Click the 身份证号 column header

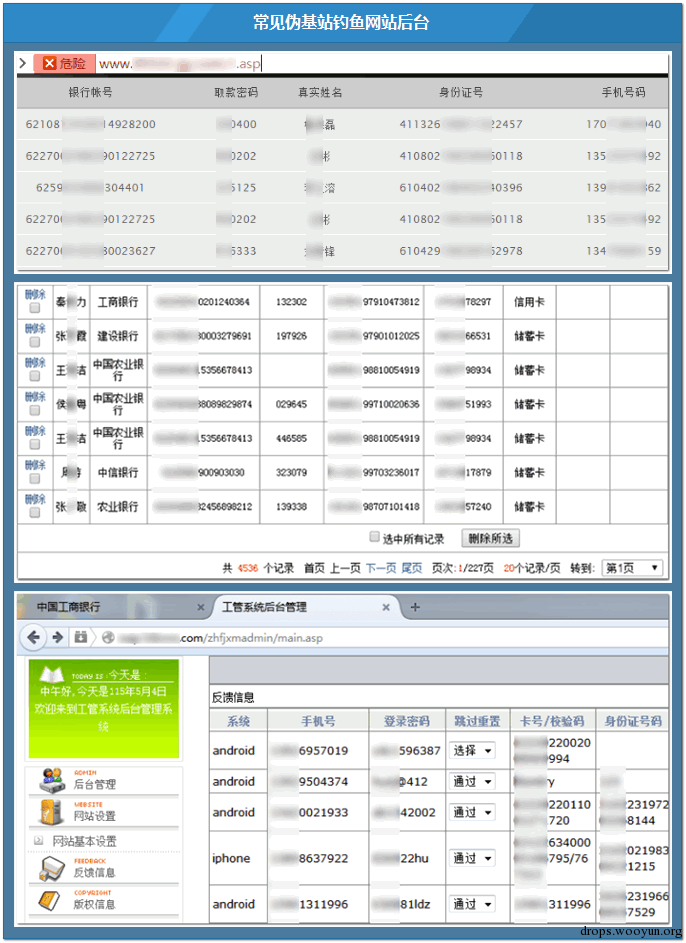461,92
